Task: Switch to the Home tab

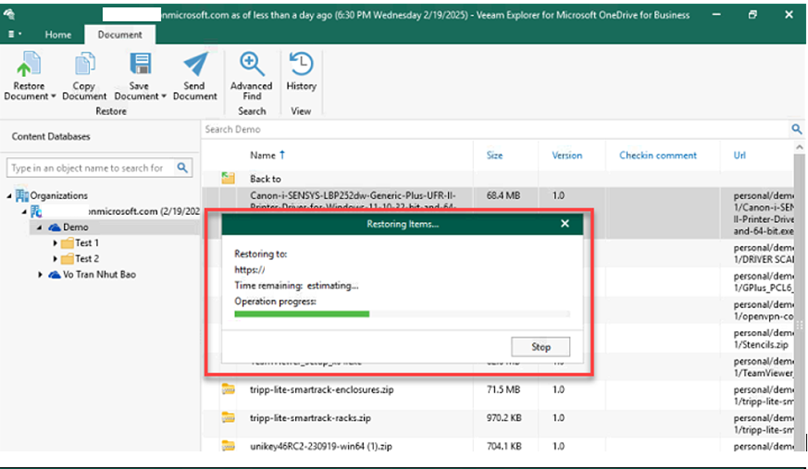Action: click(58, 34)
